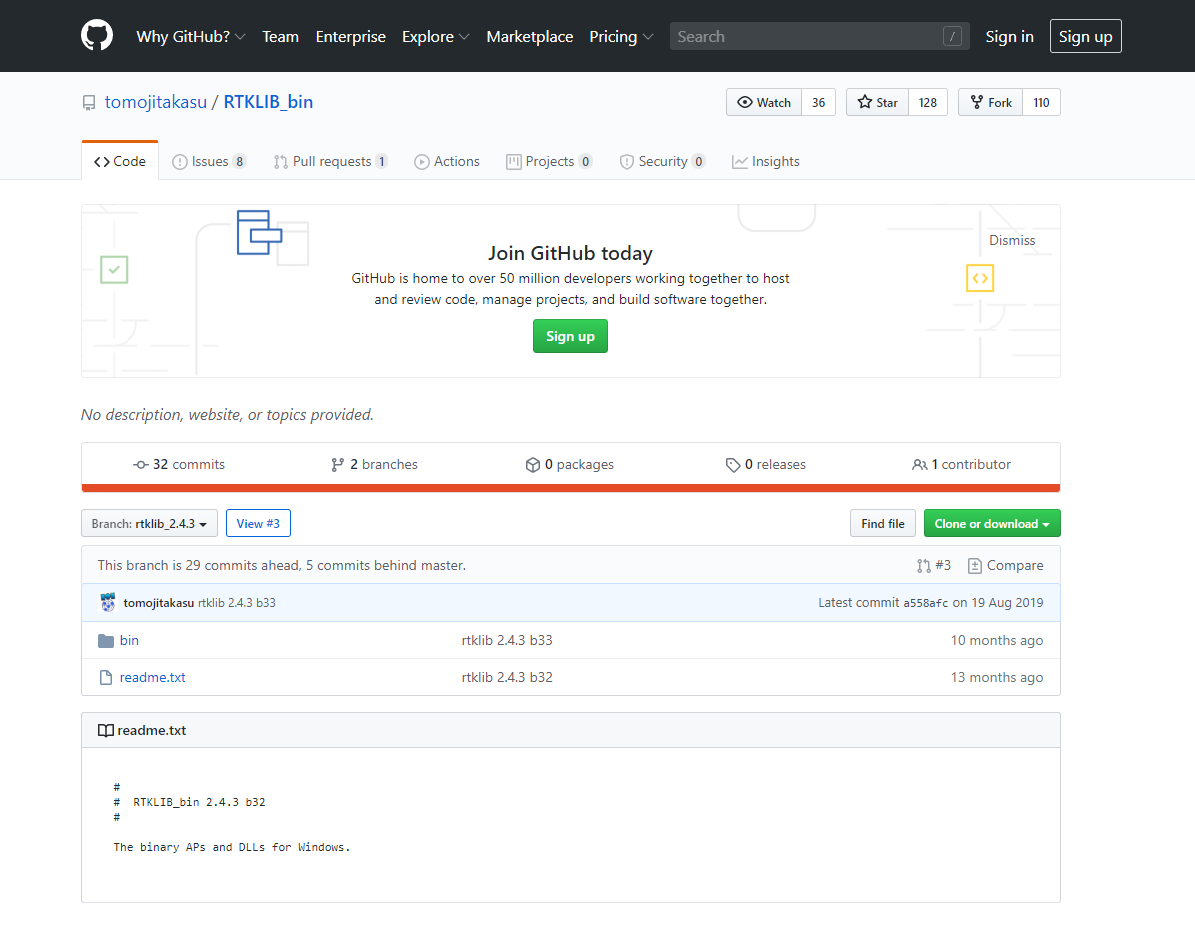Image resolution: width=1195 pixels, height=938 pixels.
Task: Click the branch icon beside 2 branches
Action: point(338,465)
